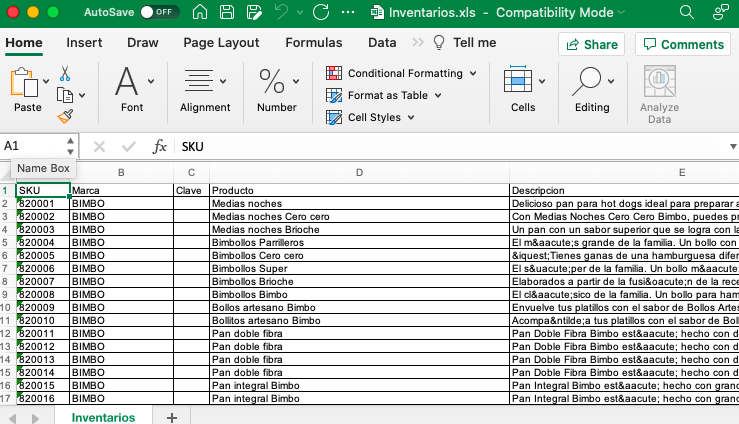Expand the Undo history dropdown arrow
The image size is (739, 424).
point(300,13)
